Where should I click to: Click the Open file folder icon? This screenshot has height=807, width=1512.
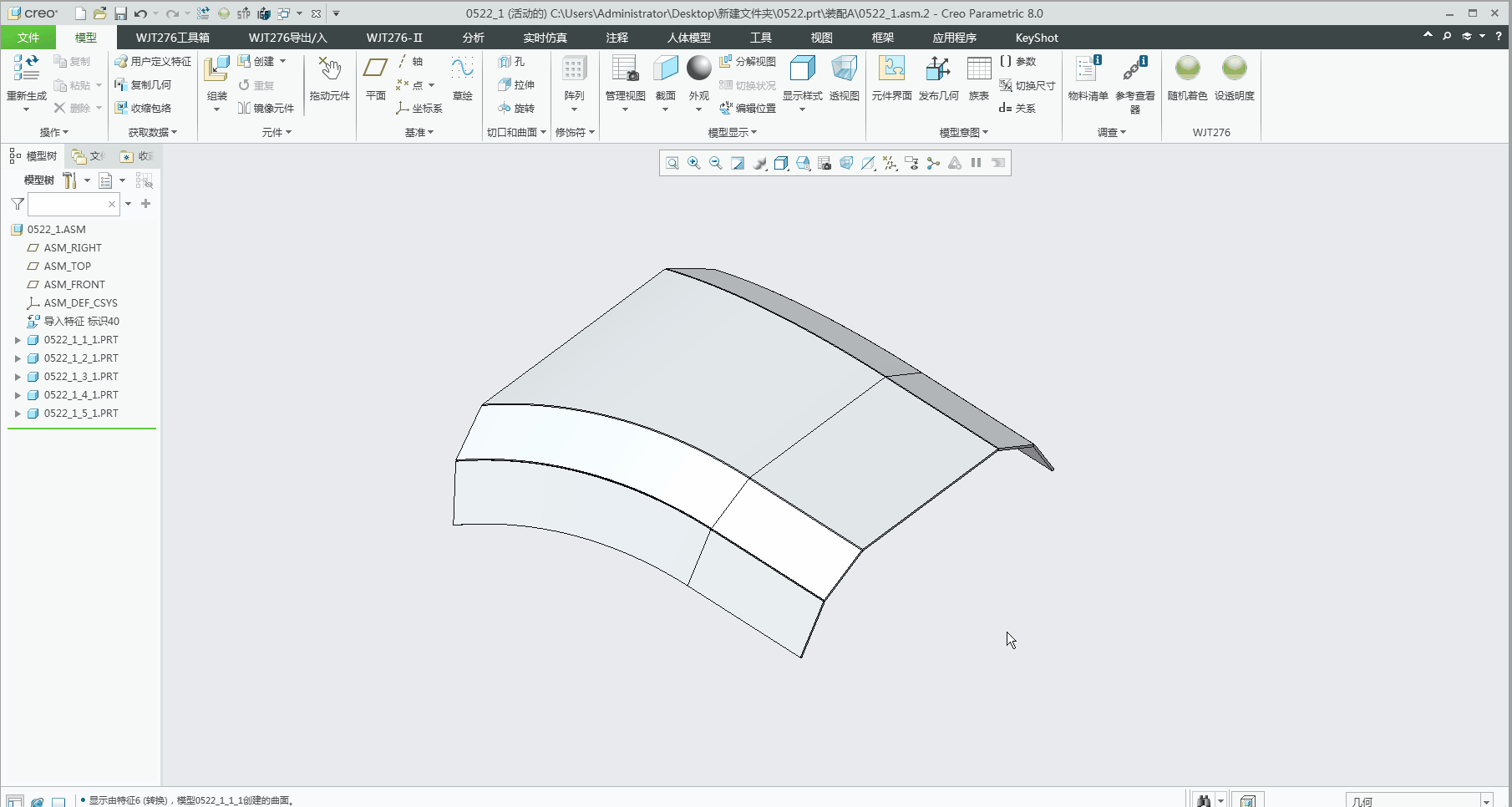(x=99, y=13)
